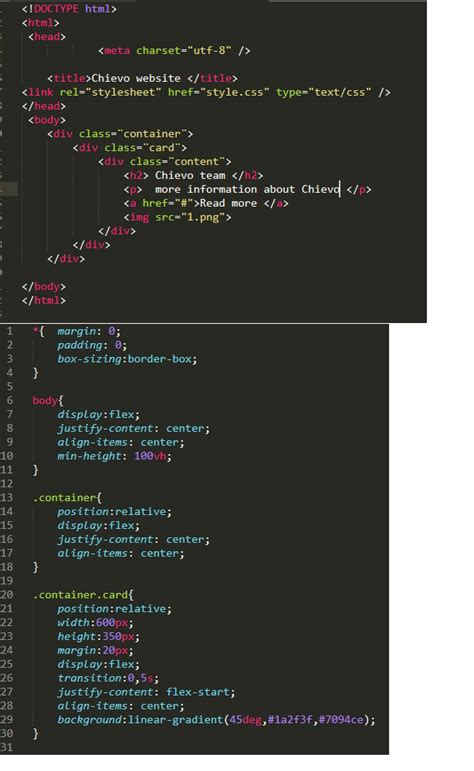Click 'display:flex;' on line 7
This screenshot has height=771, width=474.
coord(98,415)
